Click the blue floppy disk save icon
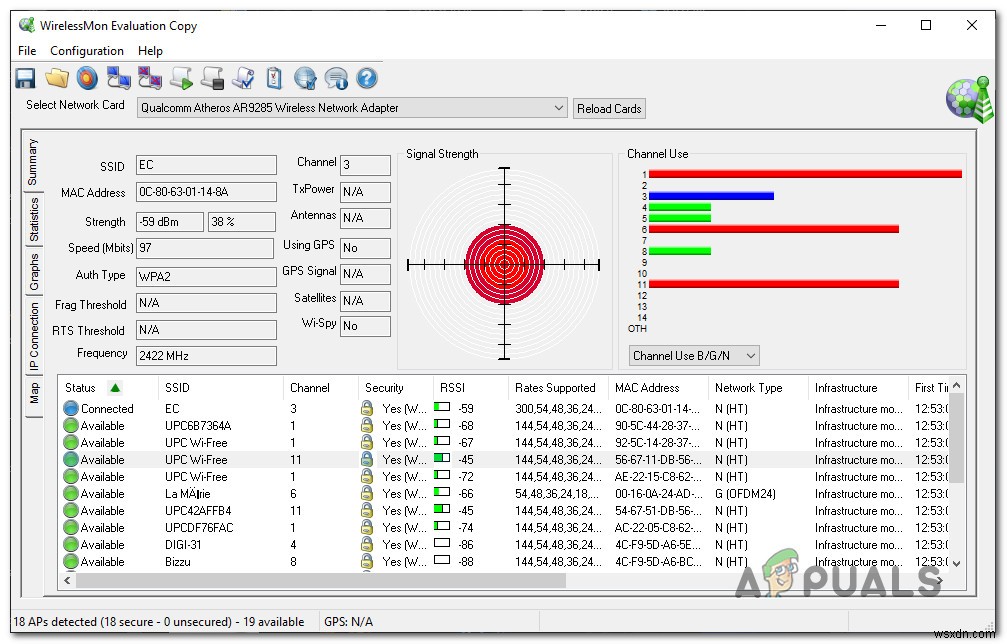The width and height of the screenshot is (1007, 644). (x=26, y=77)
